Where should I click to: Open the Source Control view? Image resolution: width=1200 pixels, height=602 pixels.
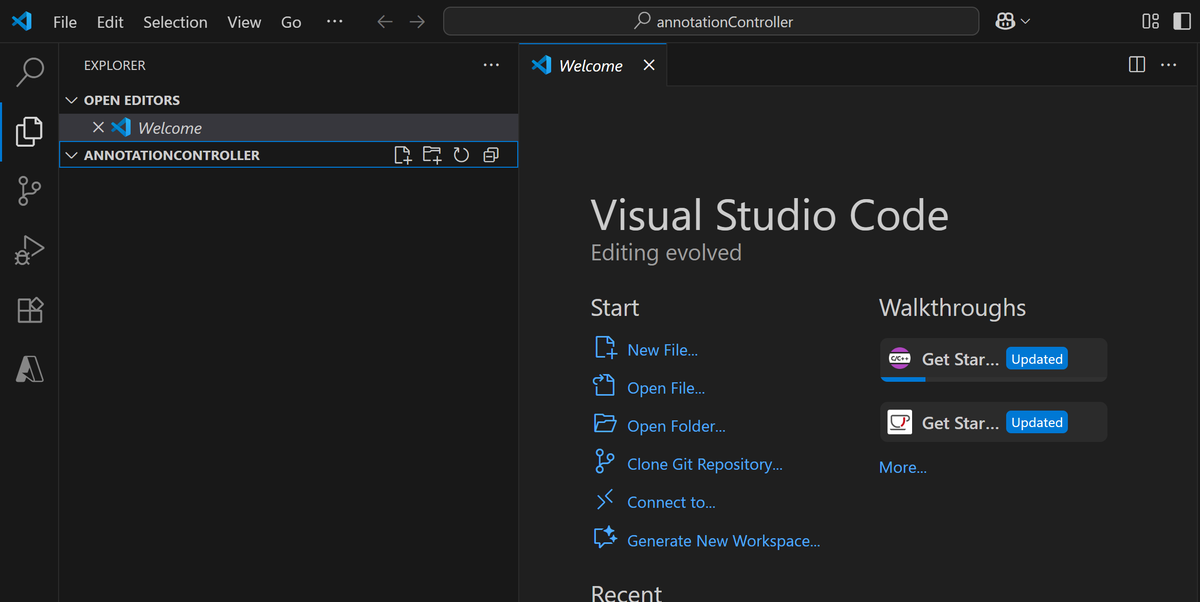[x=30, y=190]
